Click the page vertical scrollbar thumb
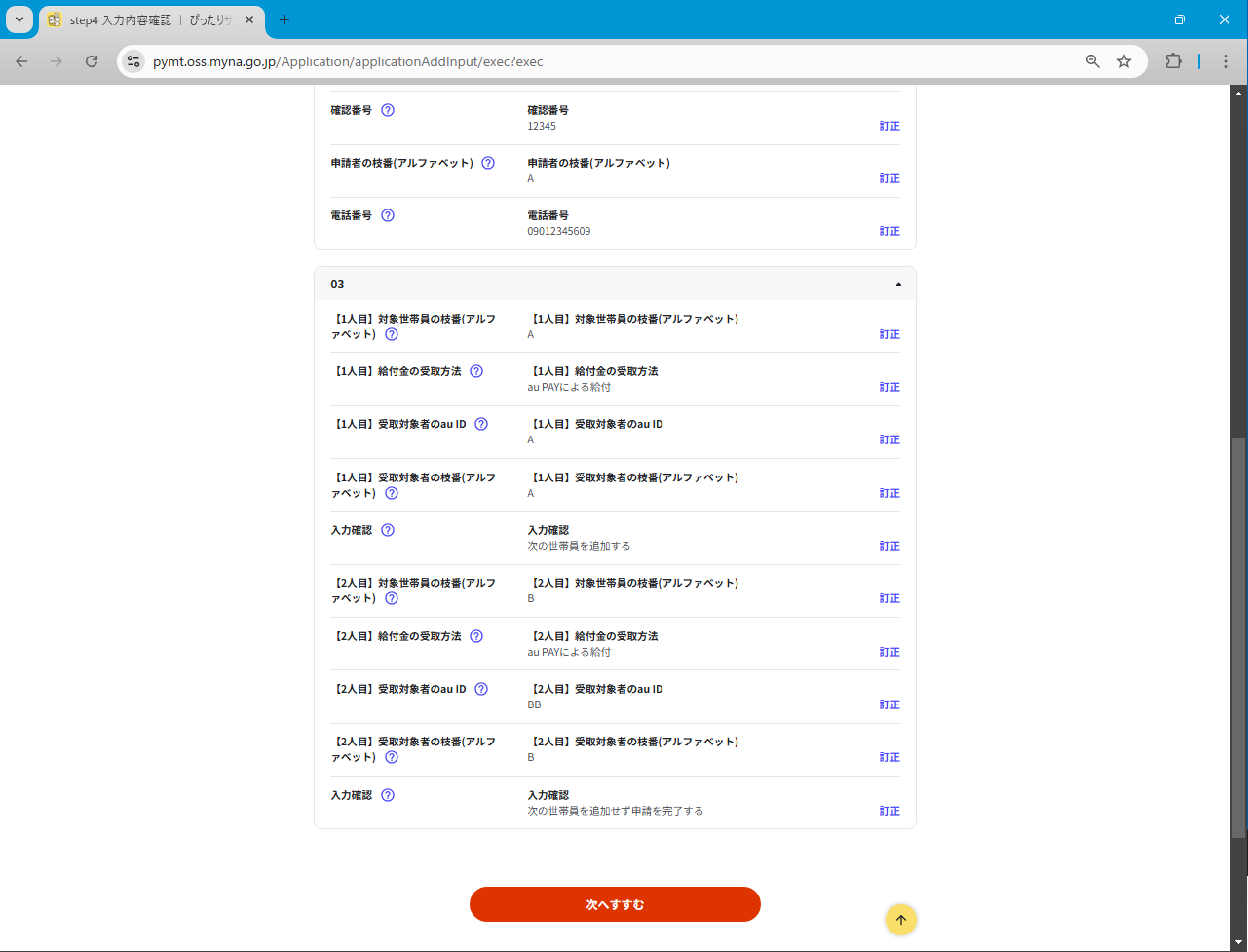This screenshot has width=1248, height=952. [x=1238, y=638]
